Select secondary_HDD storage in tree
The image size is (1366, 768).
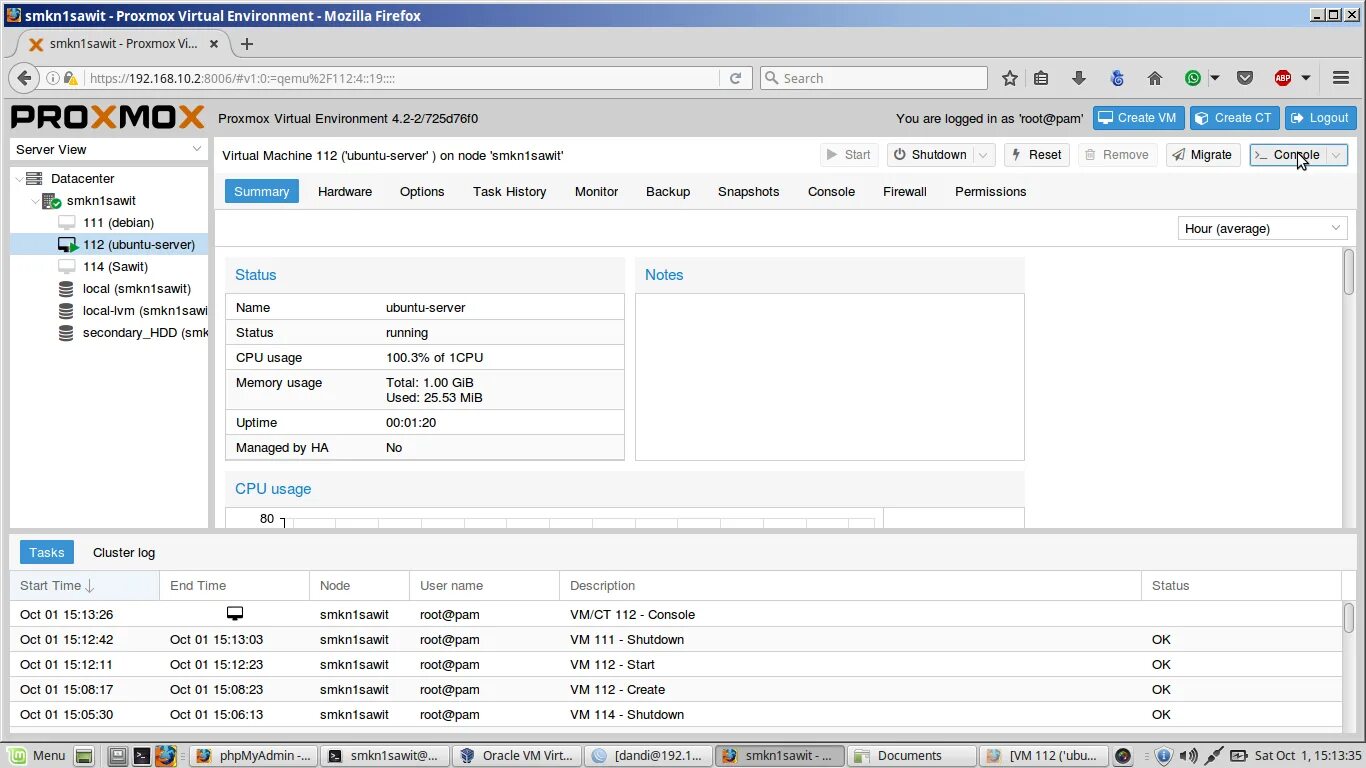click(x=145, y=333)
